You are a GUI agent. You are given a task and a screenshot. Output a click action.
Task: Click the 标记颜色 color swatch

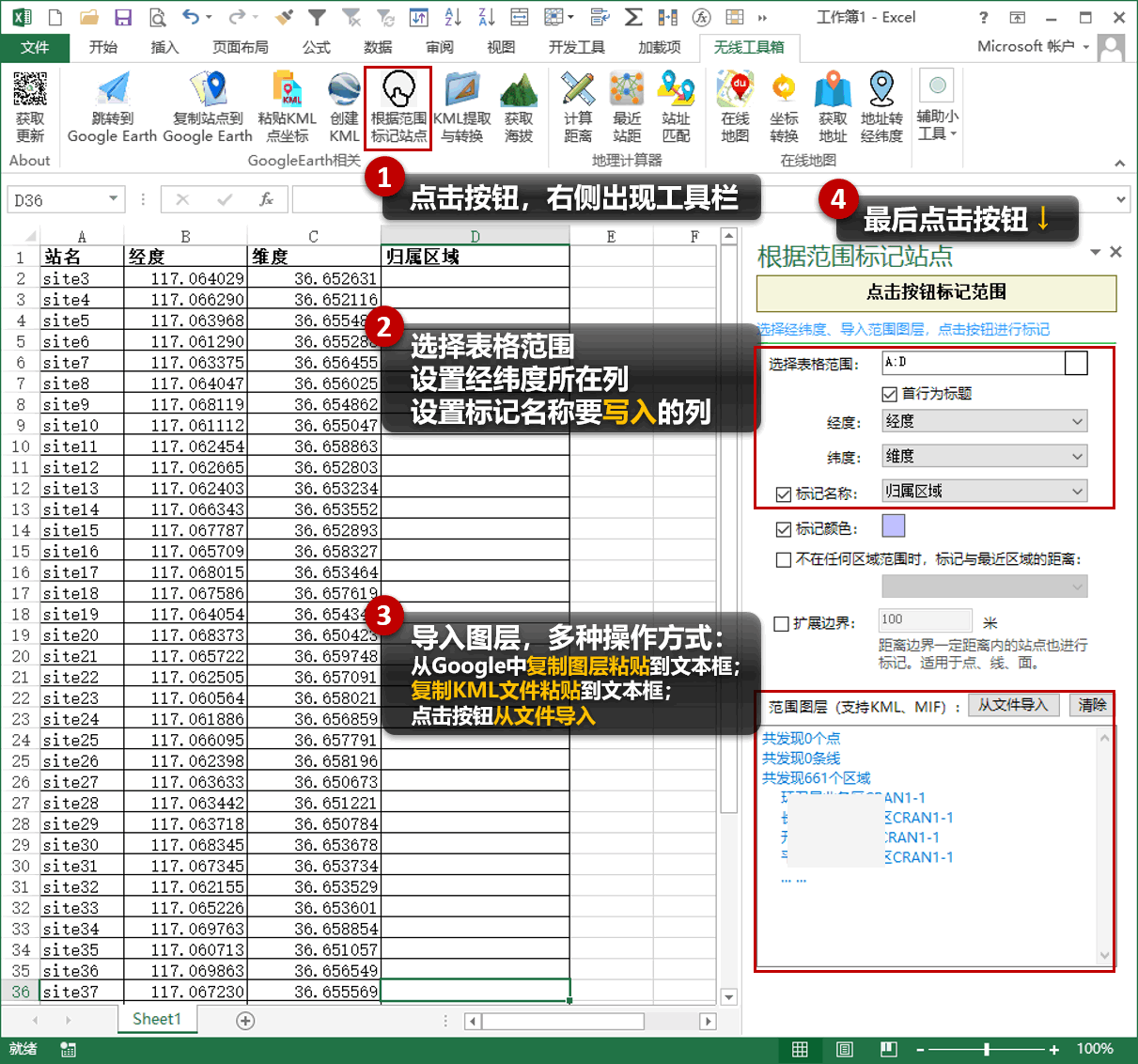[894, 526]
